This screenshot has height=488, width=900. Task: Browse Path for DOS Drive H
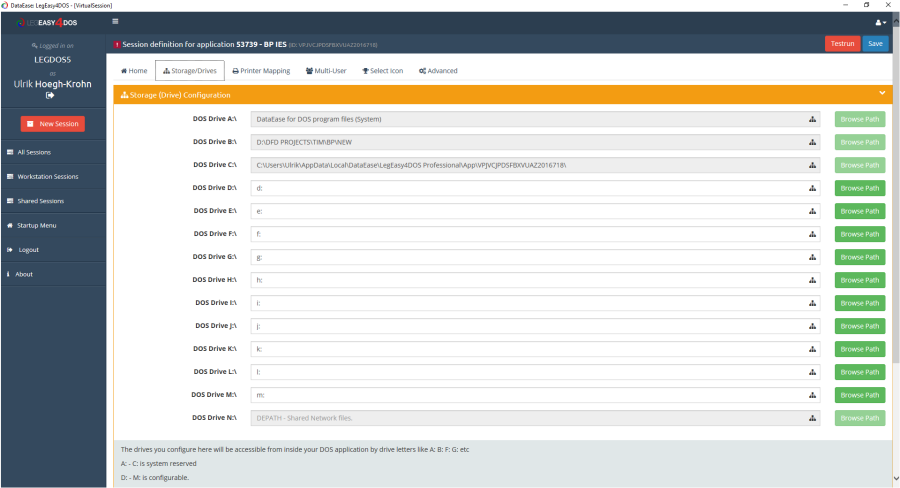860,280
